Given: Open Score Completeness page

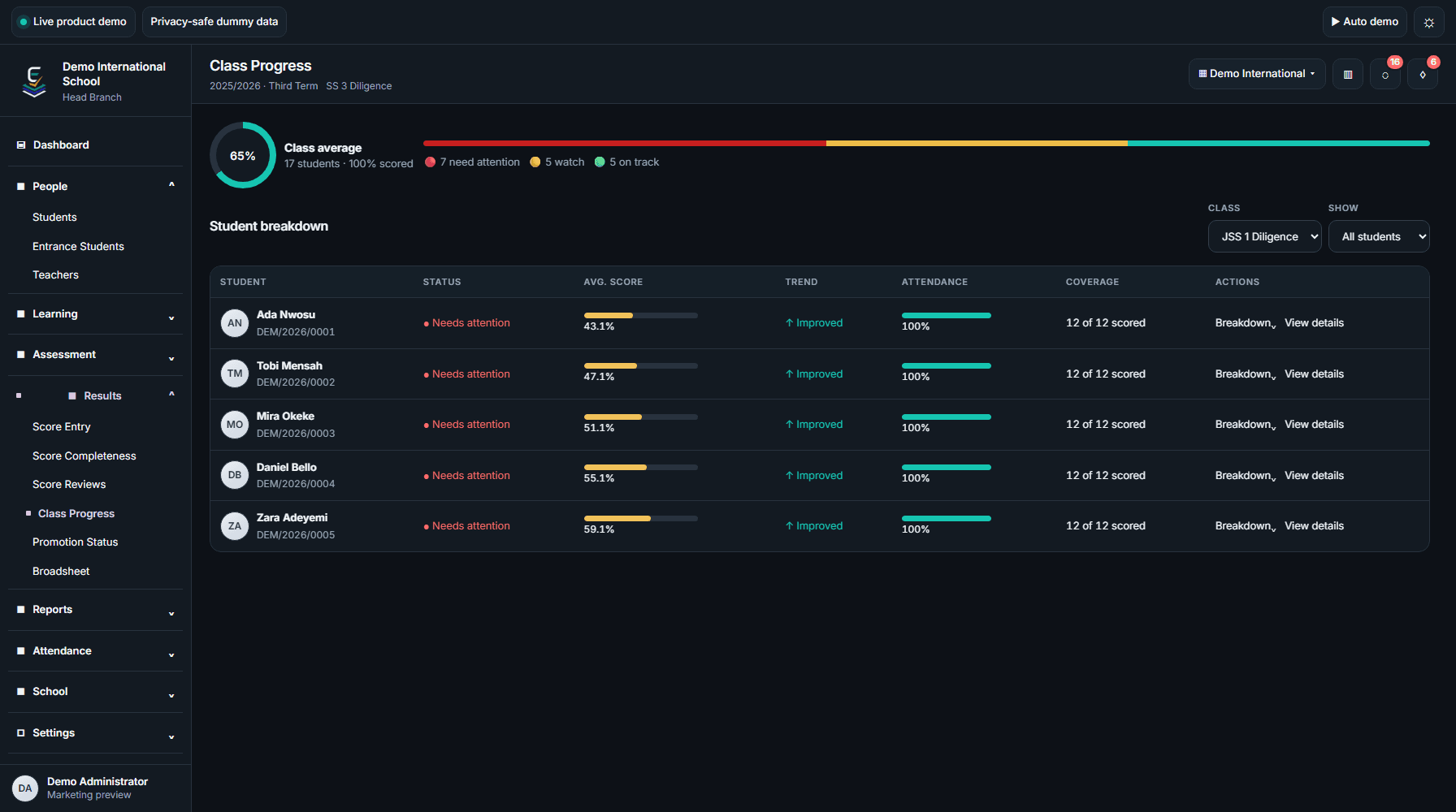Looking at the screenshot, I should (x=84, y=456).
